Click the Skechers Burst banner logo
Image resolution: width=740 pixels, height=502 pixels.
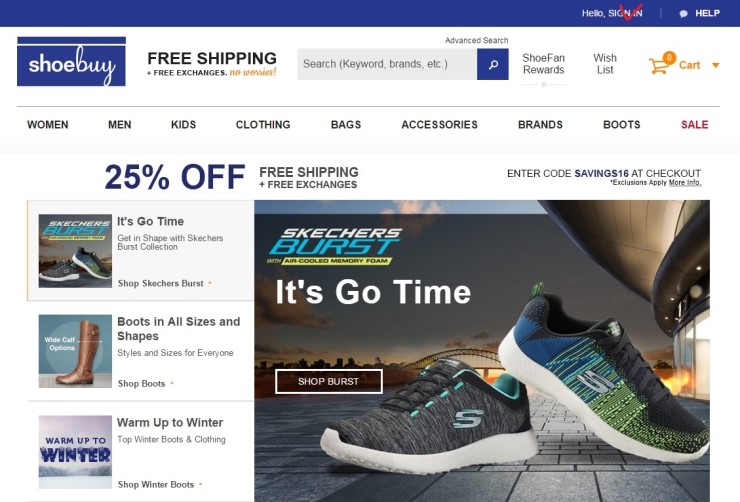(335, 246)
